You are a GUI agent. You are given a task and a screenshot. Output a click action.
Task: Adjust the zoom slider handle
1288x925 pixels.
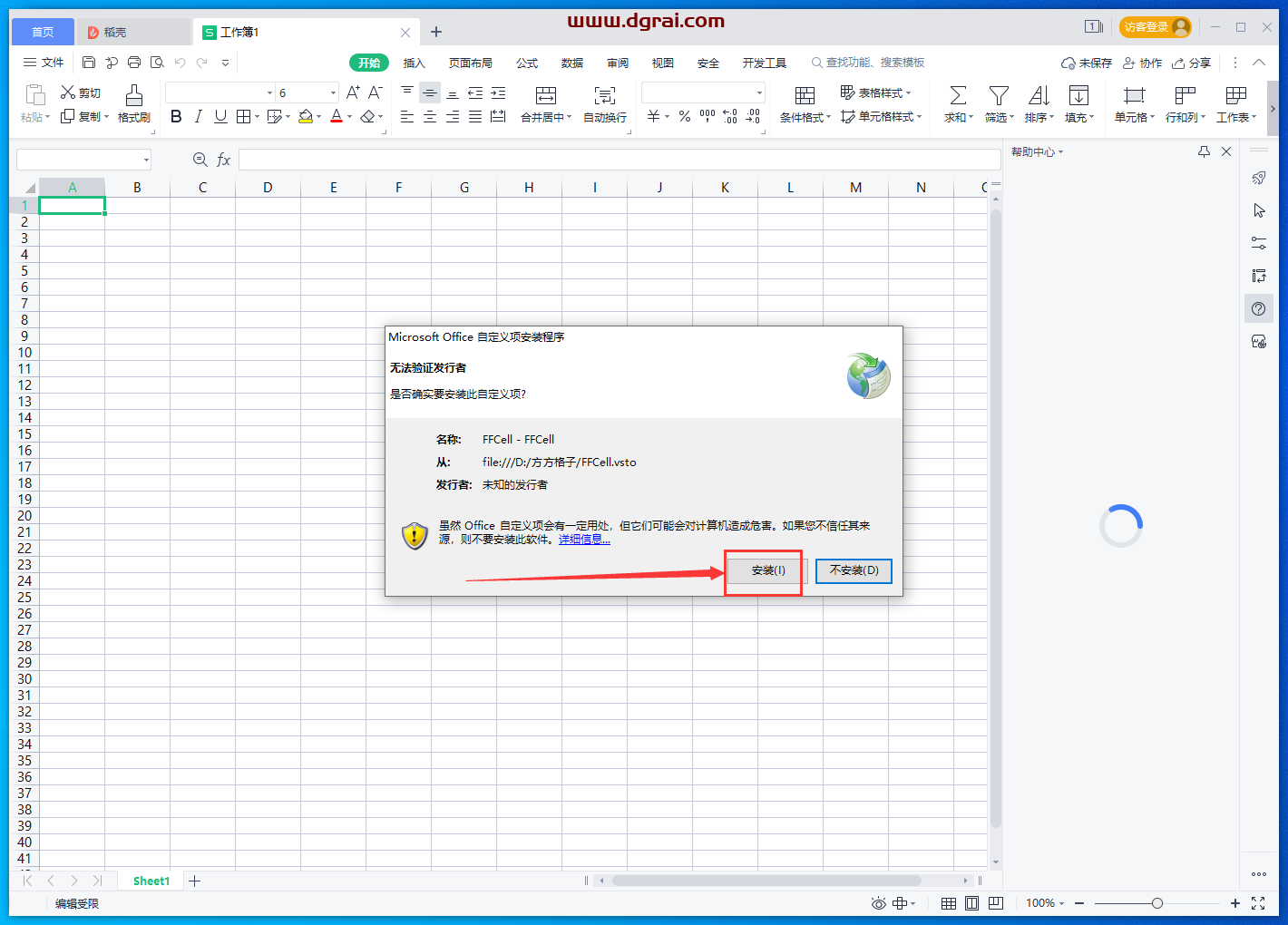click(x=1157, y=903)
